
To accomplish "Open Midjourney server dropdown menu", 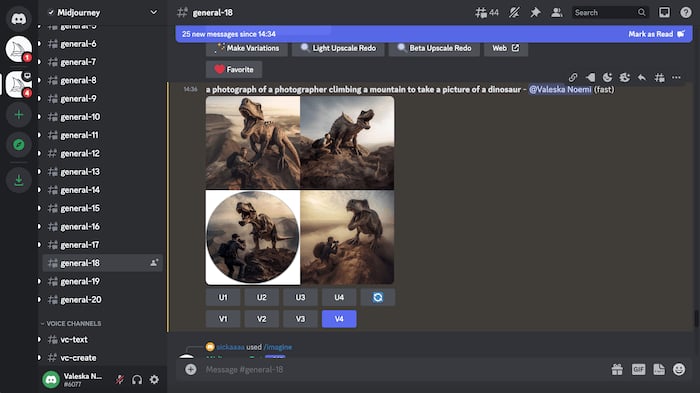I will tap(153, 13).
